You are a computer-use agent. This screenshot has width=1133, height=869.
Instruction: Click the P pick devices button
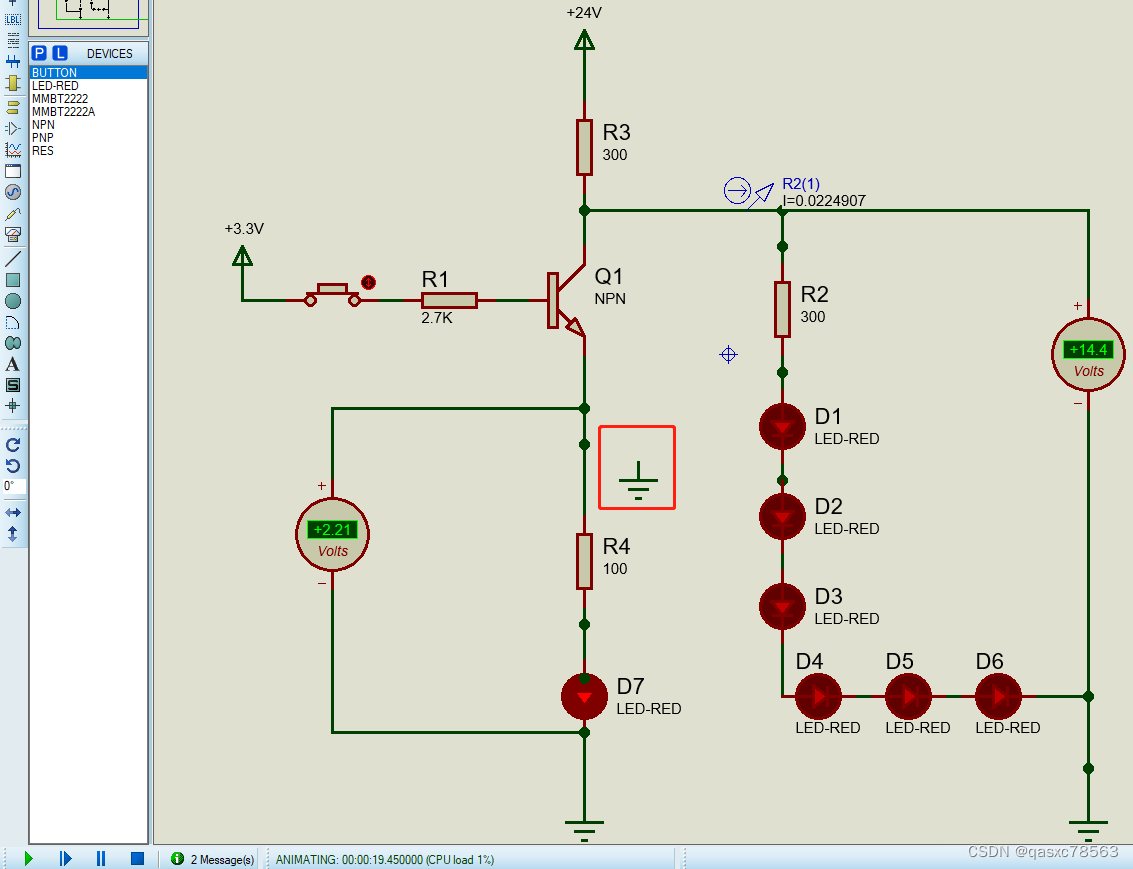click(x=40, y=53)
